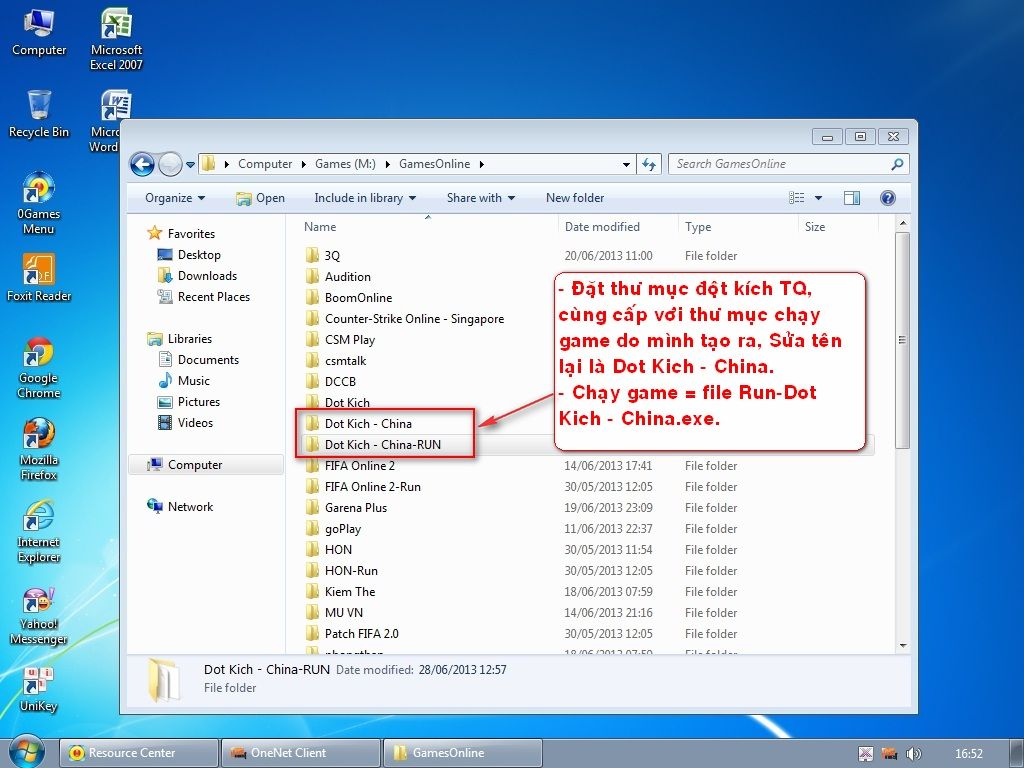The image size is (1024, 768).
Task: Launch Mozilla Firefox from desktop
Action: [38, 449]
